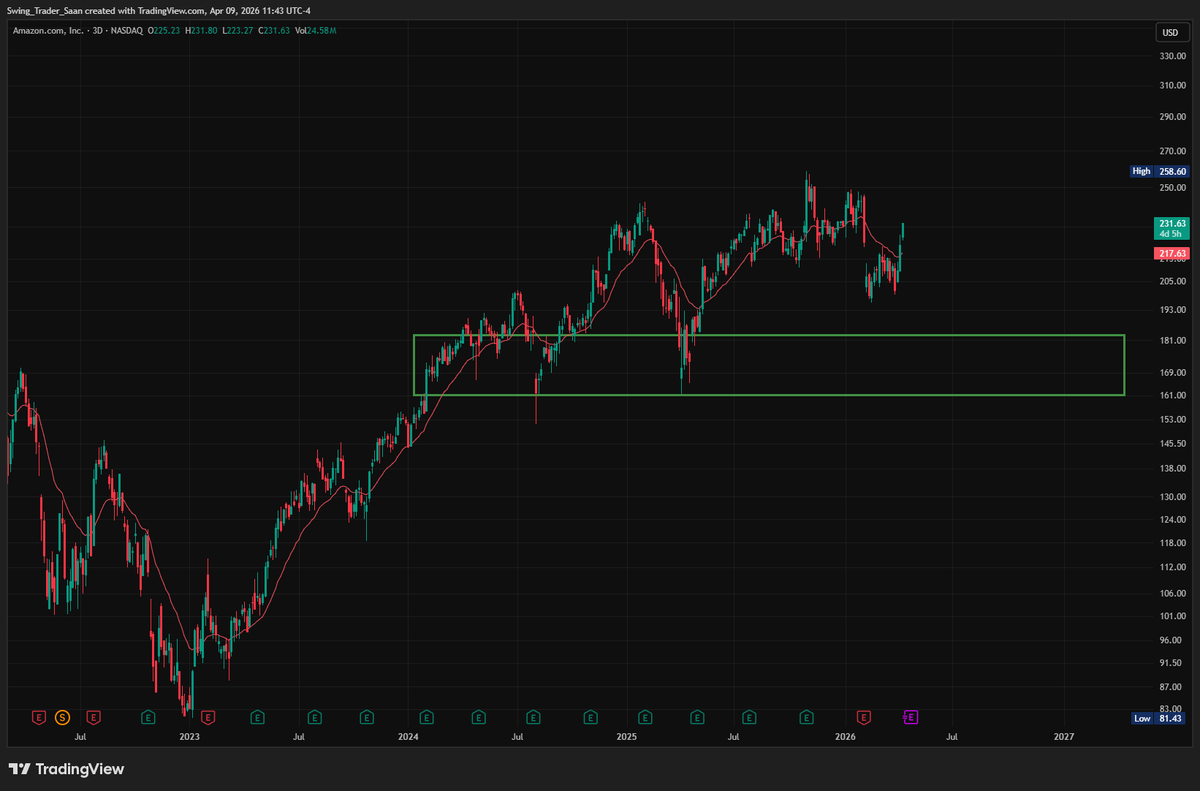The height and width of the screenshot is (791, 1200).
Task: Click the 2024 label on time axis
Action: coord(408,737)
